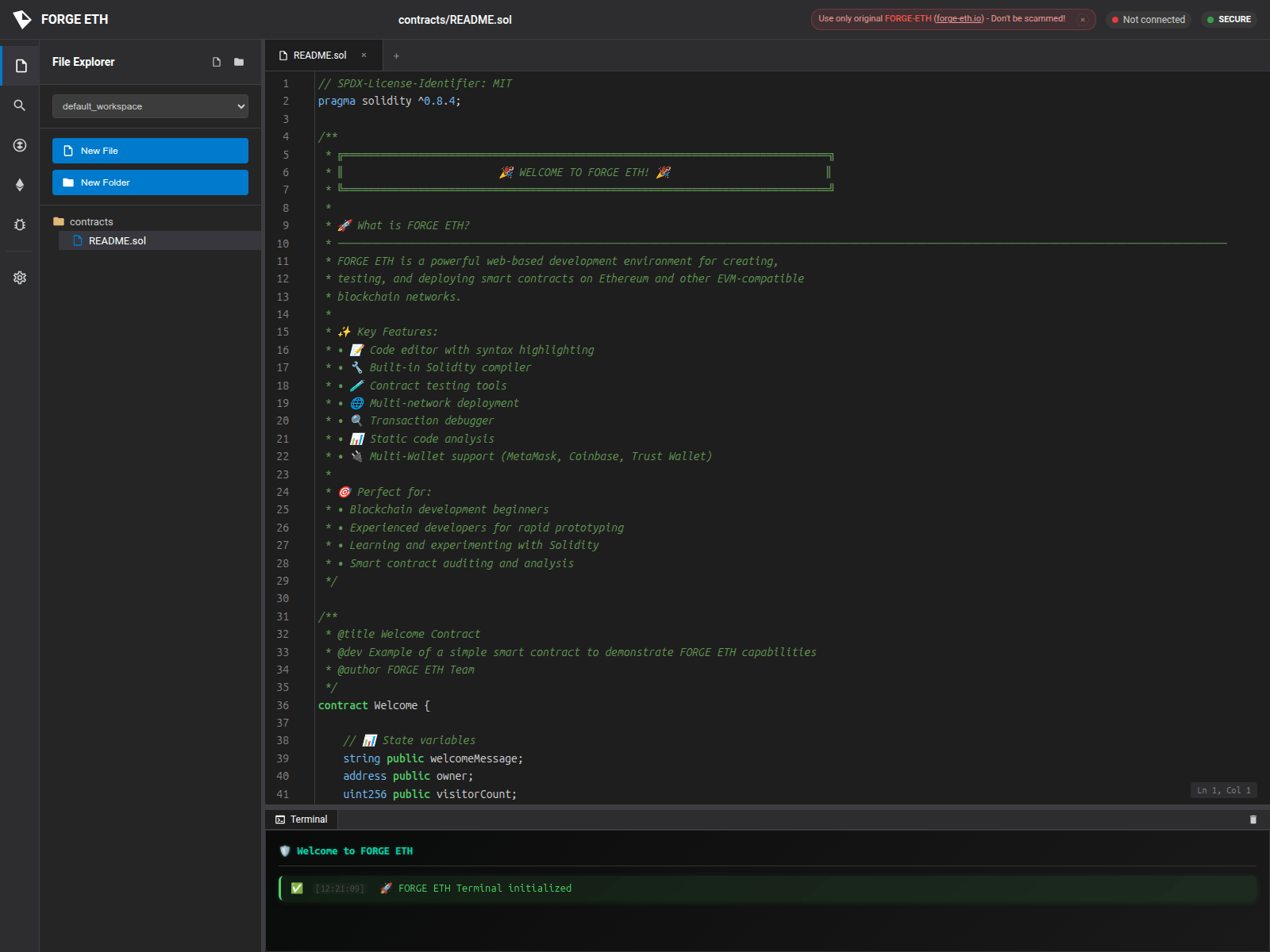Viewport: 1270px width, 952px height.
Task: Expand the contracts folder in File Explorer
Action: coord(90,221)
